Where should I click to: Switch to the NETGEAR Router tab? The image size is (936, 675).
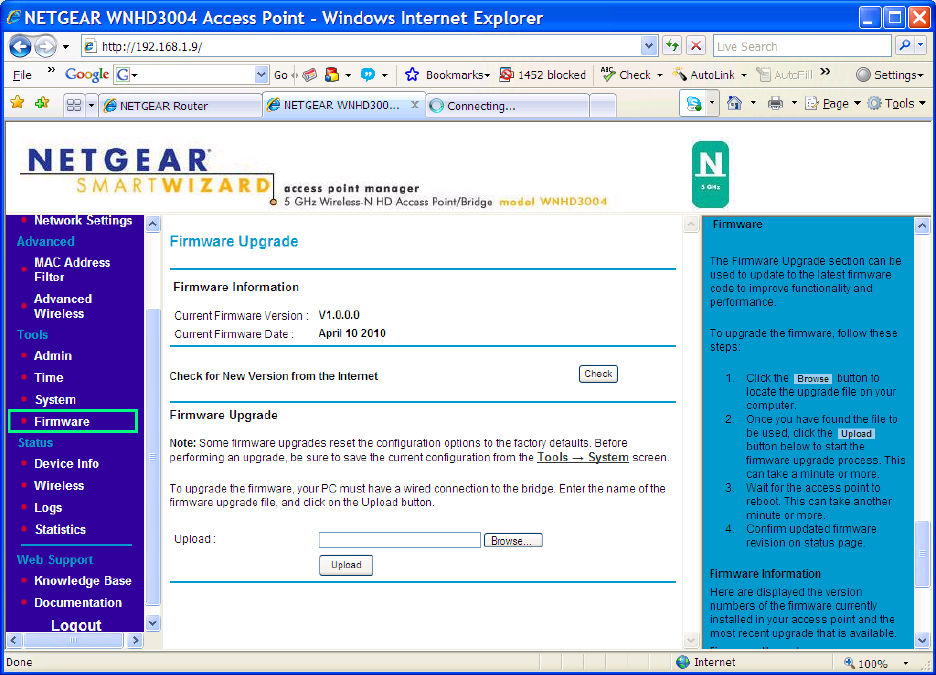[180, 106]
